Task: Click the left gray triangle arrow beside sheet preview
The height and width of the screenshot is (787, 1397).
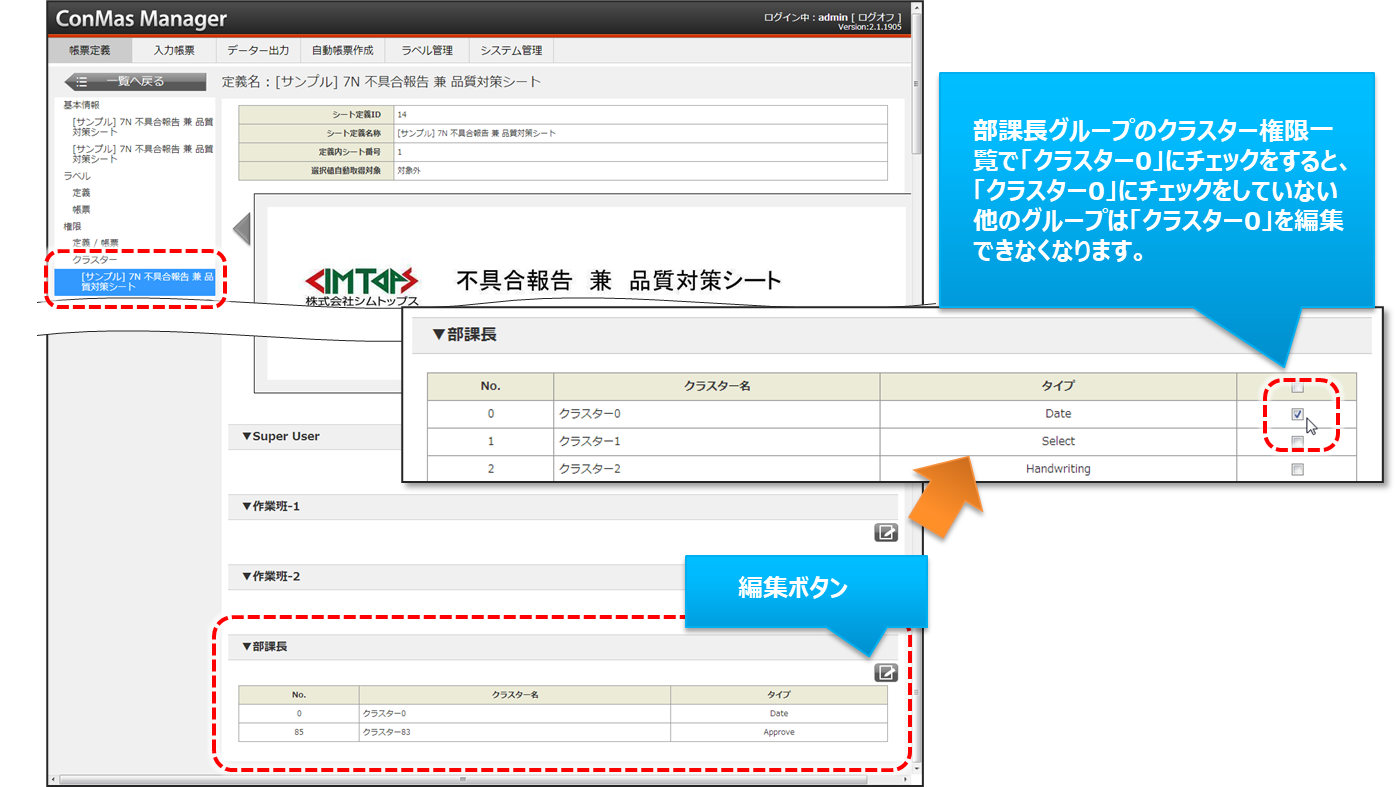Action: click(x=241, y=228)
